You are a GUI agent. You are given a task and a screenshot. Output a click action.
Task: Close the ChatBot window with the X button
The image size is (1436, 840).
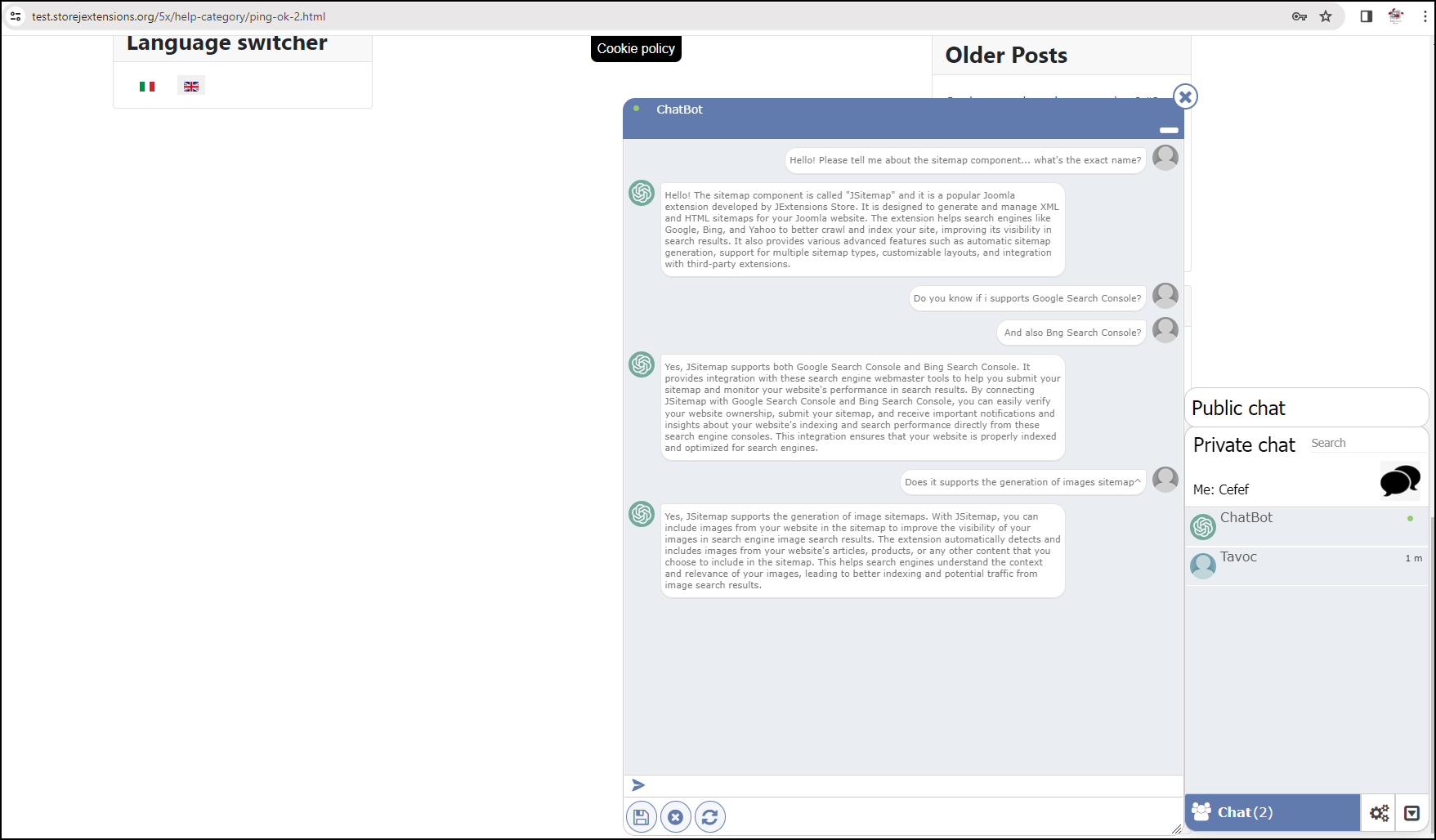(1185, 97)
